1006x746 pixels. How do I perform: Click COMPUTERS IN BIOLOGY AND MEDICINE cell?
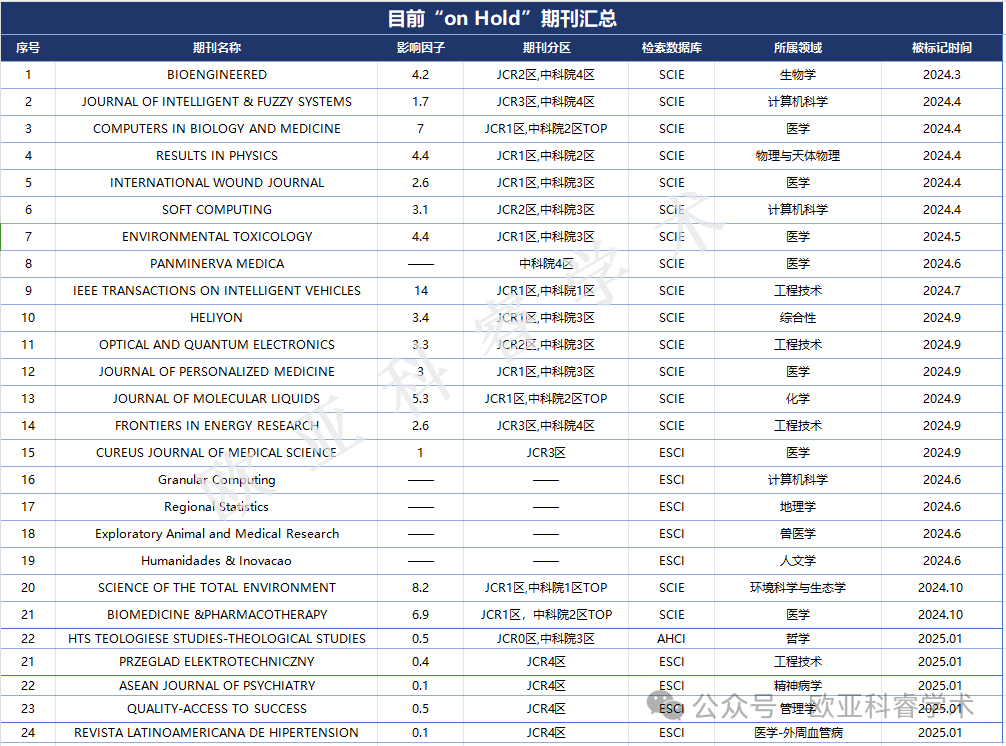[217, 128]
